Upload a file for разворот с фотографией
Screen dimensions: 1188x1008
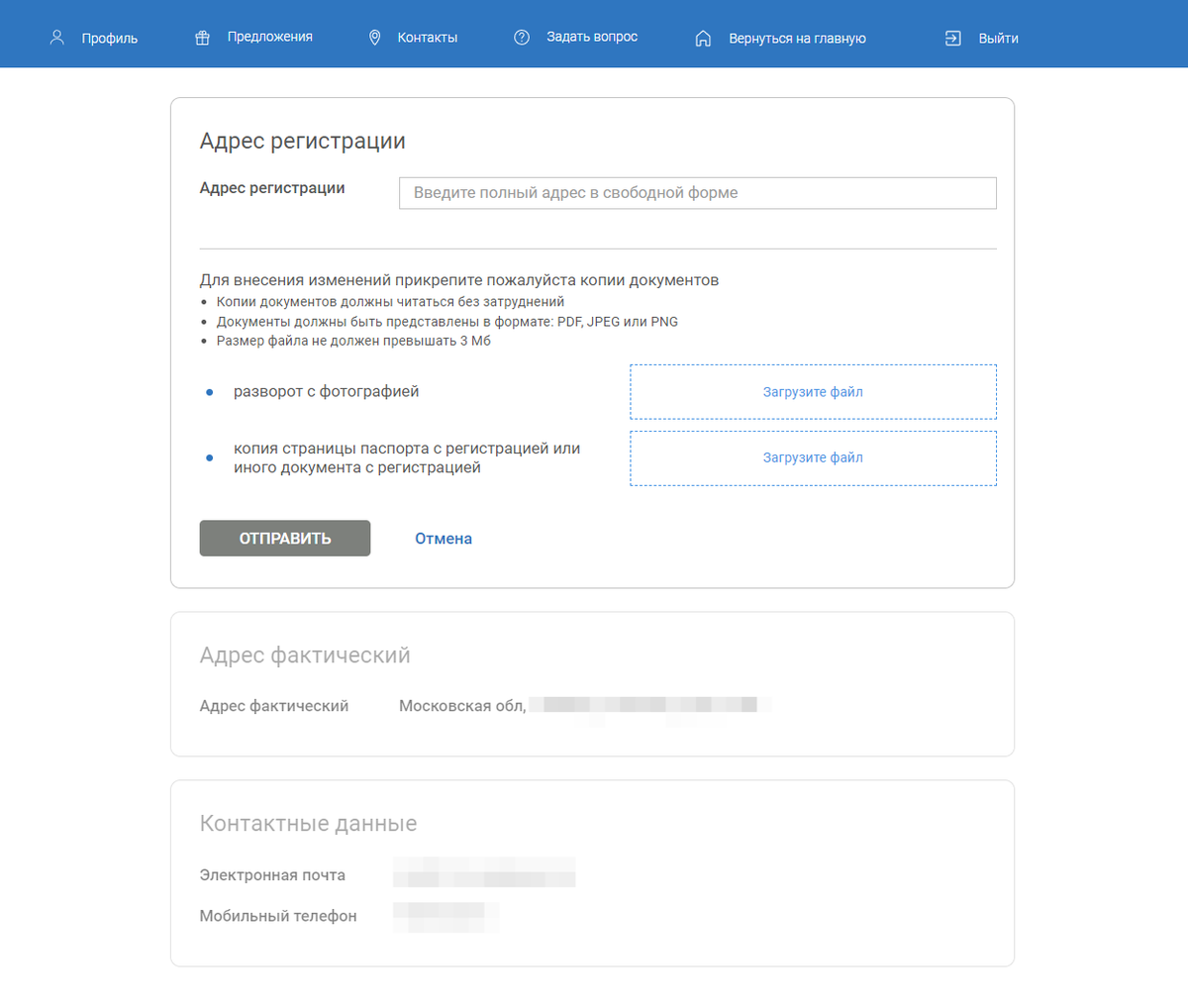pos(813,392)
